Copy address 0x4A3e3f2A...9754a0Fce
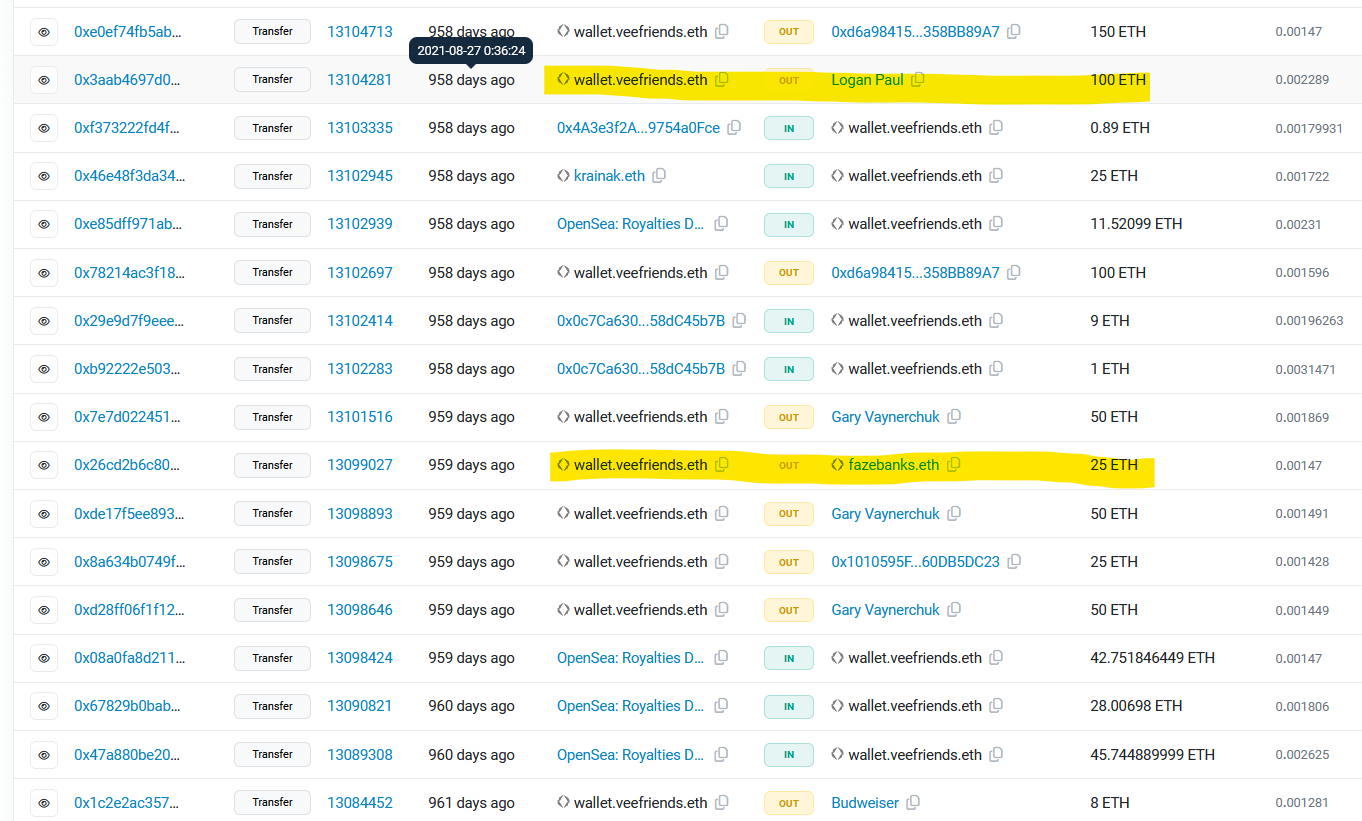This screenshot has width=1362, height=821. click(734, 128)
